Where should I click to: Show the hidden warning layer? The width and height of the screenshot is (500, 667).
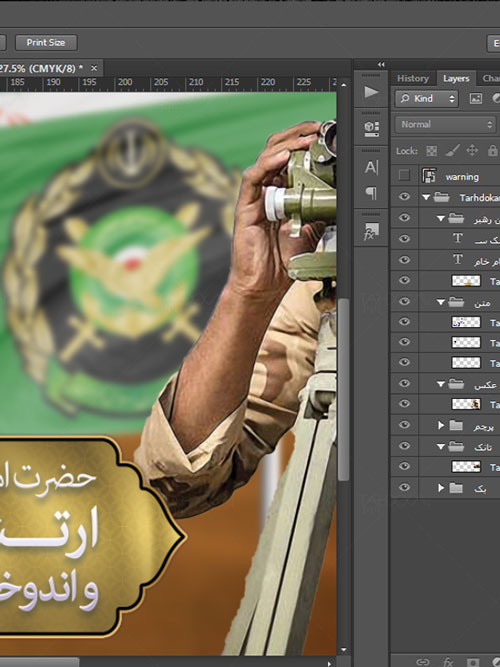pyautogui.click(x=404, y=175)
